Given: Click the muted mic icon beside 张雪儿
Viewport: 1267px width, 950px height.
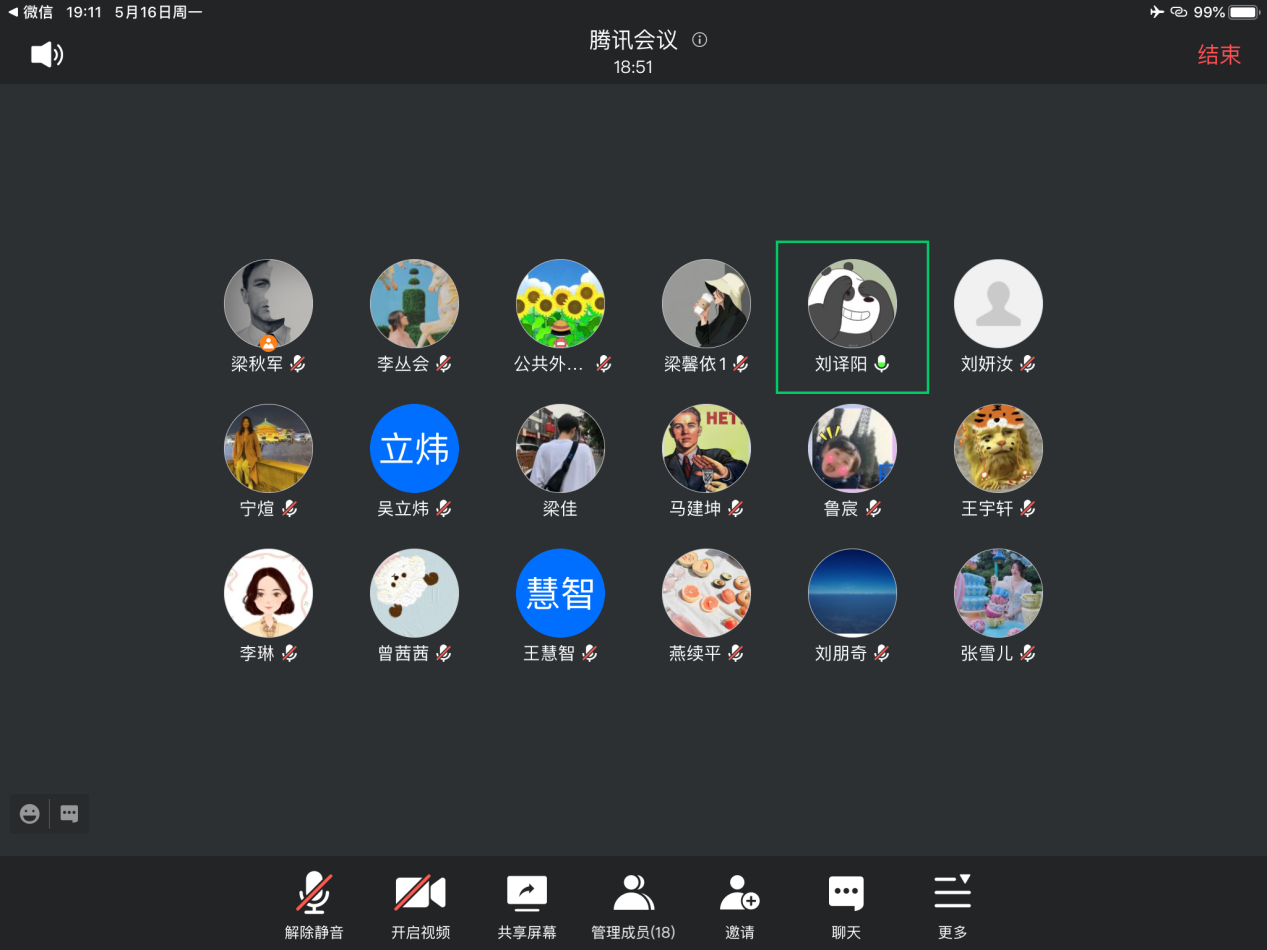Looking at the screenshot, I should 1027,654.
